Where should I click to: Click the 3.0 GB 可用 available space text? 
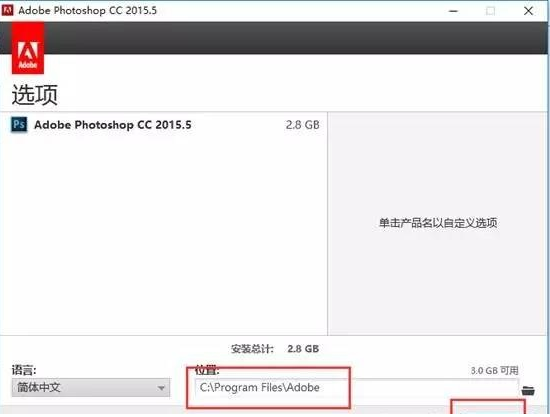pyautogui.click(x=494, y=370)
